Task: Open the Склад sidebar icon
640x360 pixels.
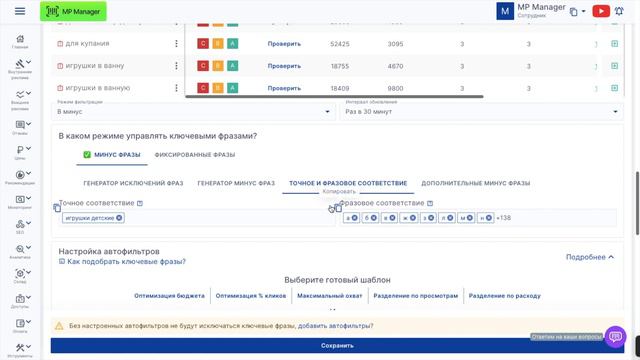Action: pyautogui.click(x=20, y=273)
